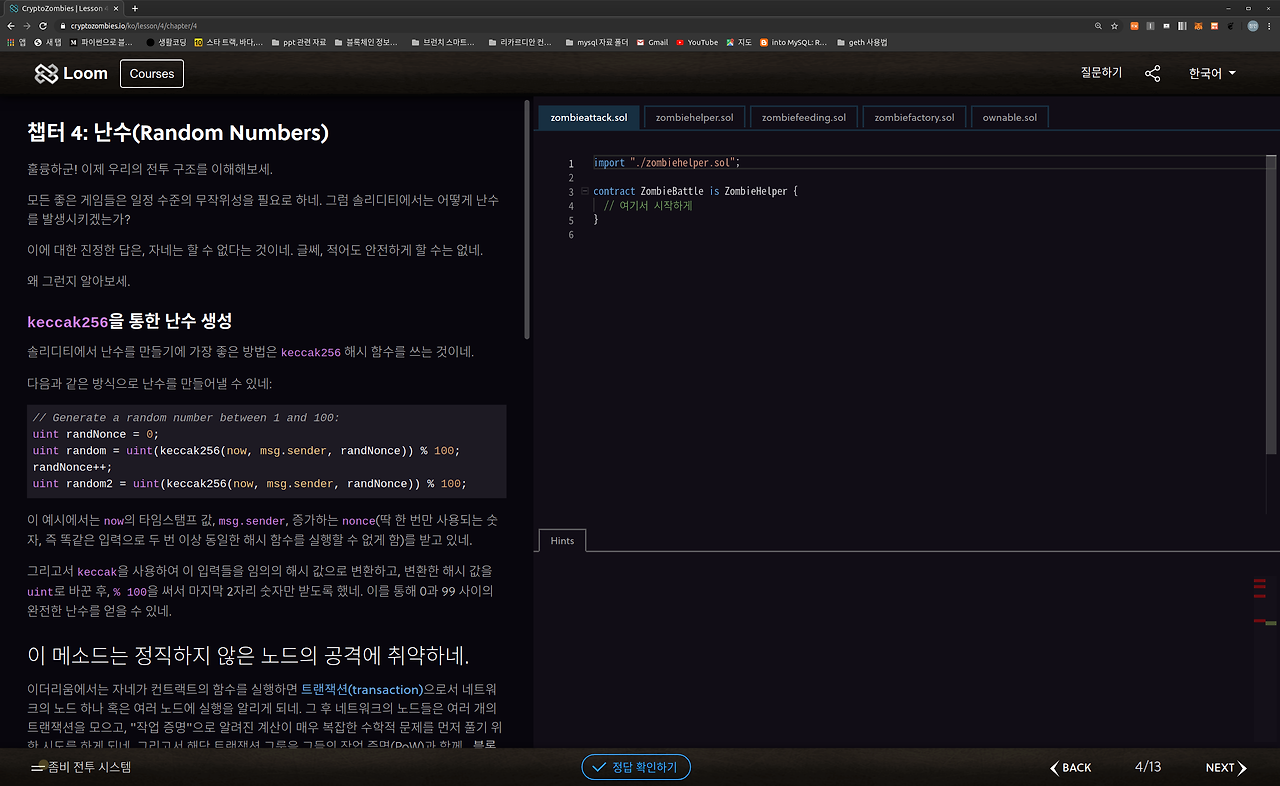
Task: Click the 정답 확인하기 check answer button
Action: coord(636,767)
